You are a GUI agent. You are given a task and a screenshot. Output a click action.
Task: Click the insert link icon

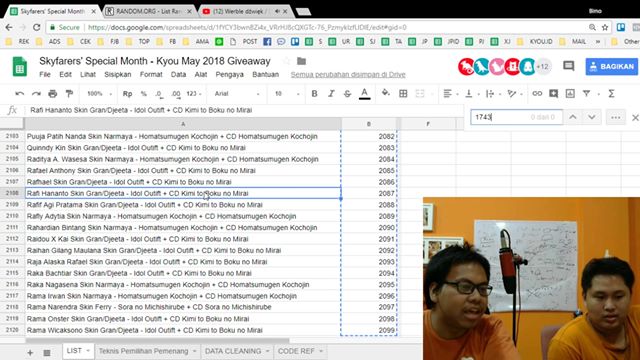[x=537, y=94]
